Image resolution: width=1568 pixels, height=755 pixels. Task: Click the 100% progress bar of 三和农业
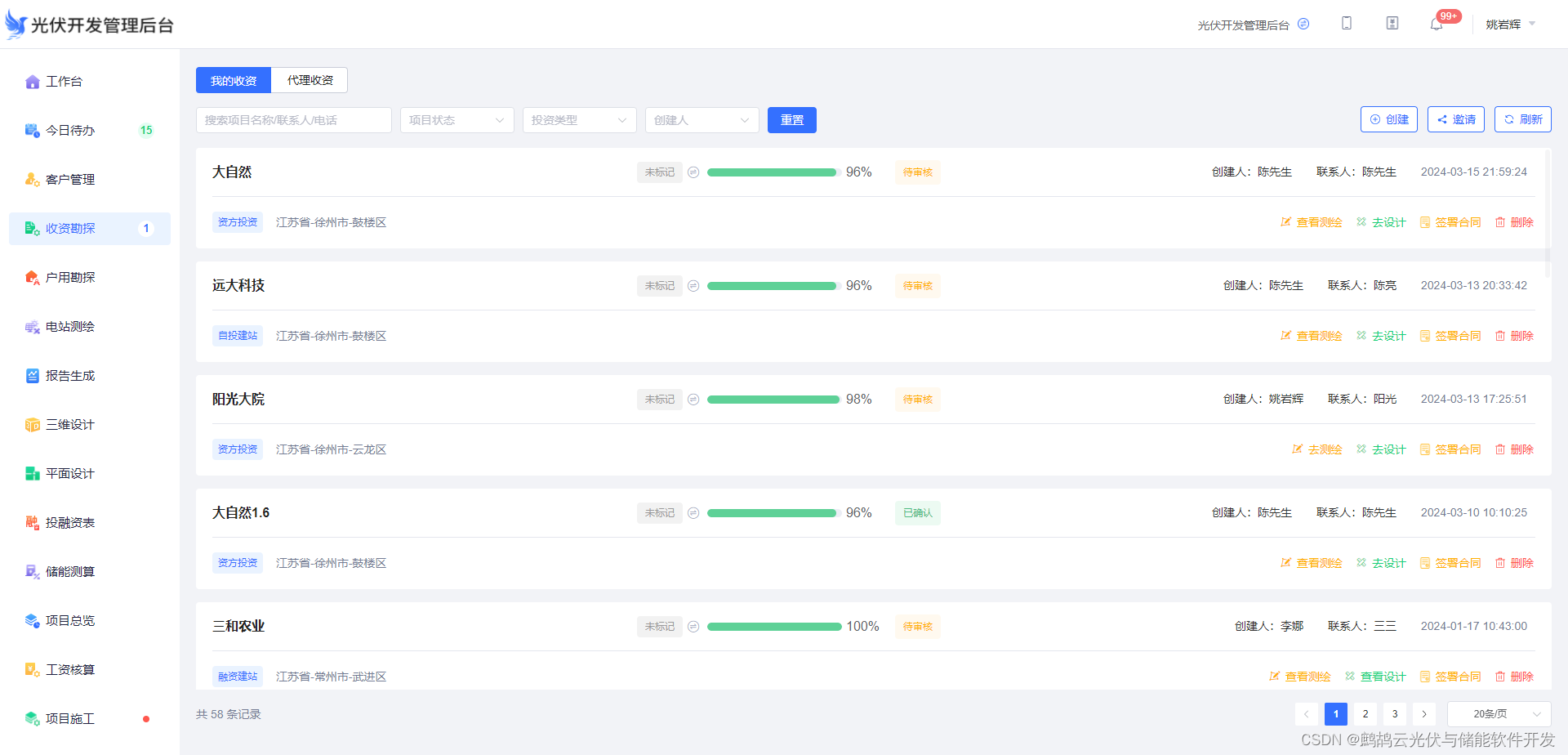(x=774, y=627)
